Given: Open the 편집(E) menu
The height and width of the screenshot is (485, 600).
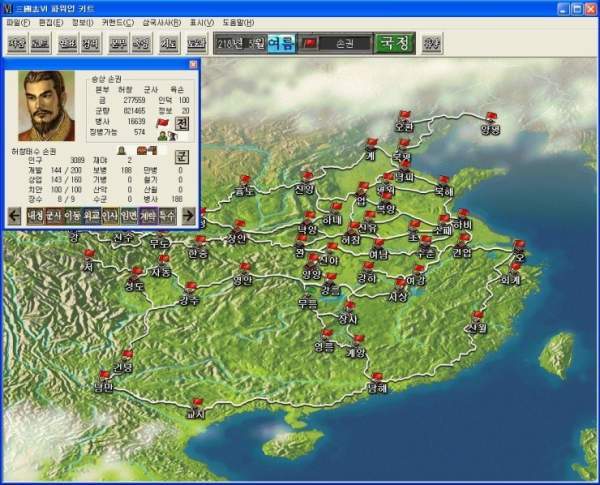Looking at the screenshot, I should click(51, 23).
